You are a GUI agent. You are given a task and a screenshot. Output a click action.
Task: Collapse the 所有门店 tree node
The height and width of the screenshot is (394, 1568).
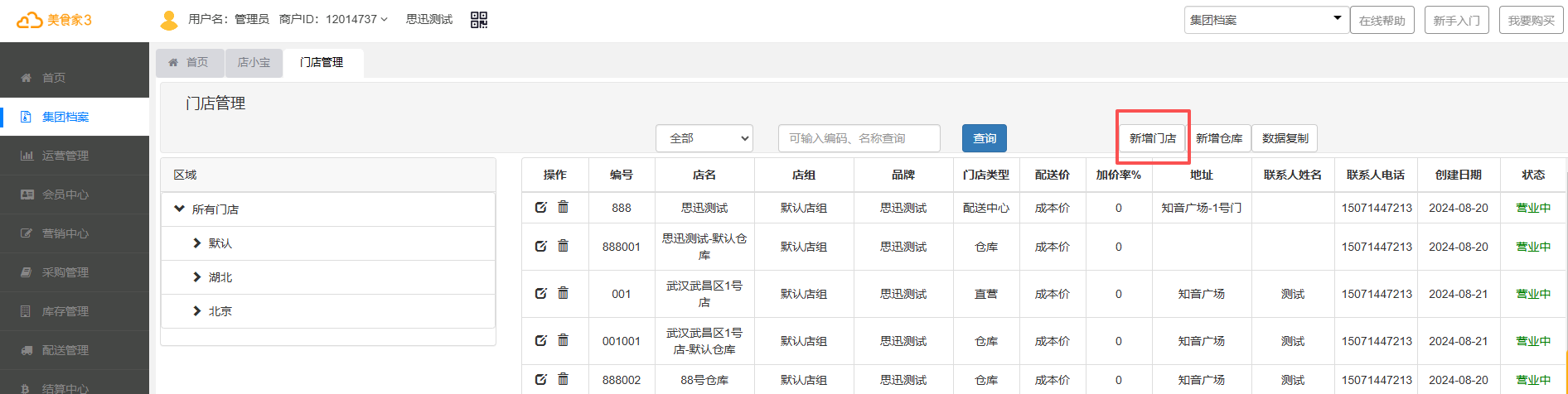(179, 209)
